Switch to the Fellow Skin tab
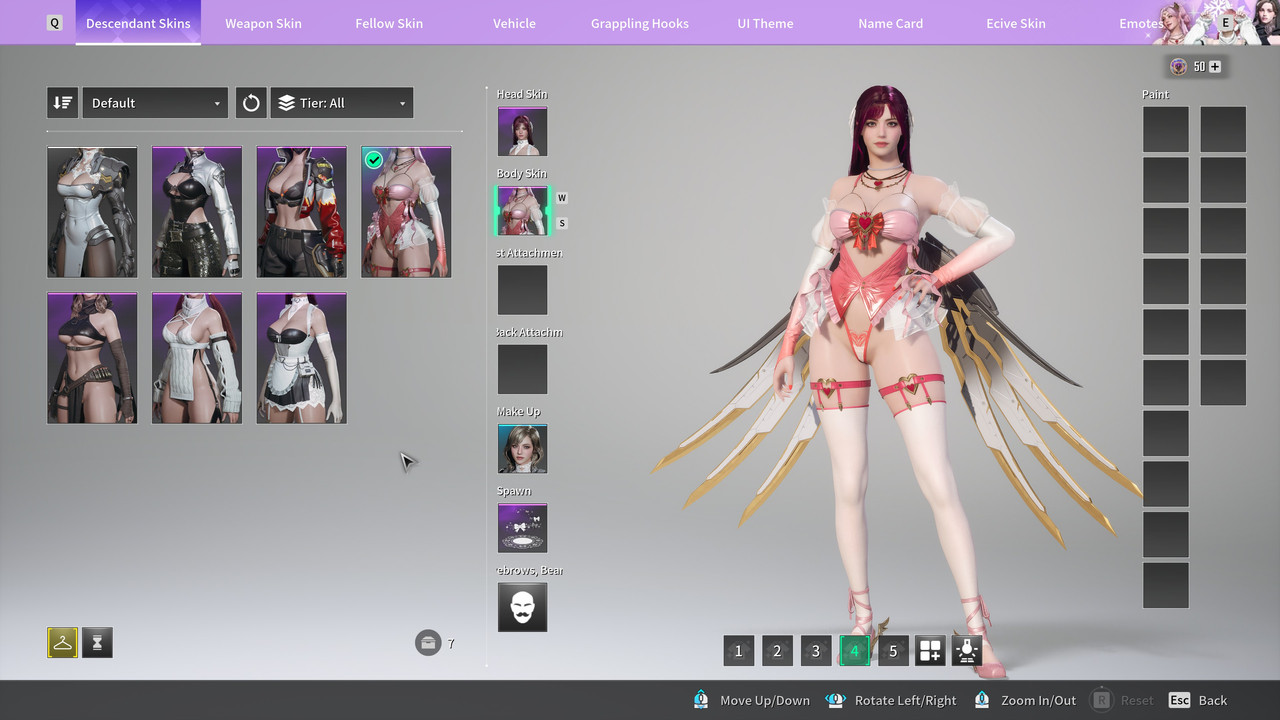 click(389, 23)
